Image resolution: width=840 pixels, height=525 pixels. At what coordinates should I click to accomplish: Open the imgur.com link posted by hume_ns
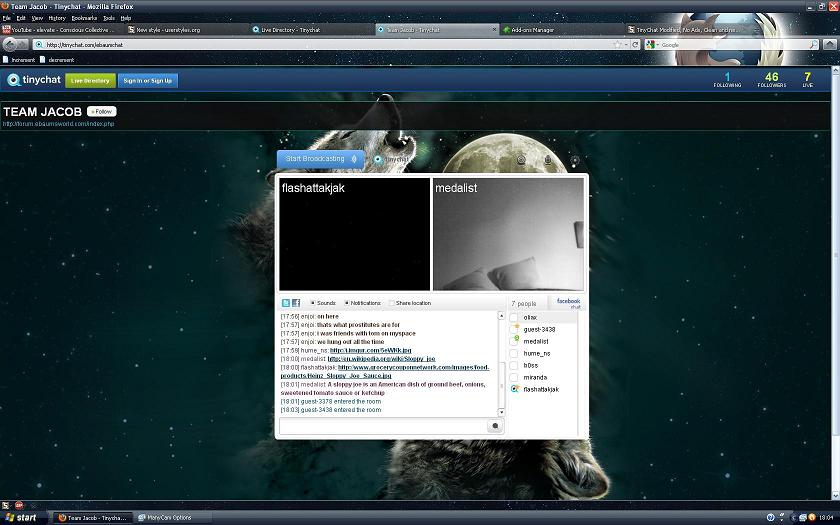371,350
